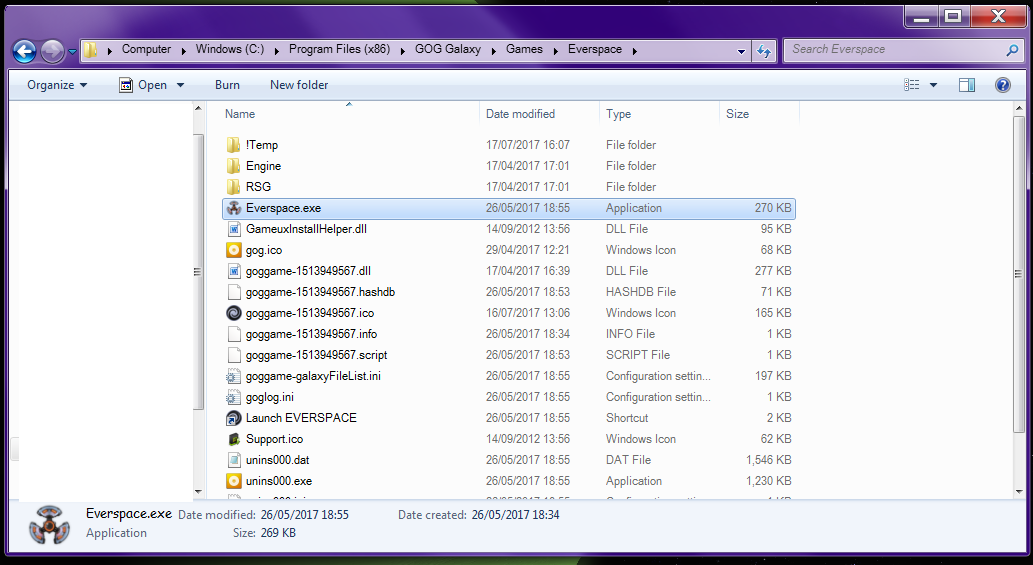Select Launch EVERSPACE shortcut icon
This screenshot has width=1033, height=565.
pyautogui.click(x=233, y=418)
